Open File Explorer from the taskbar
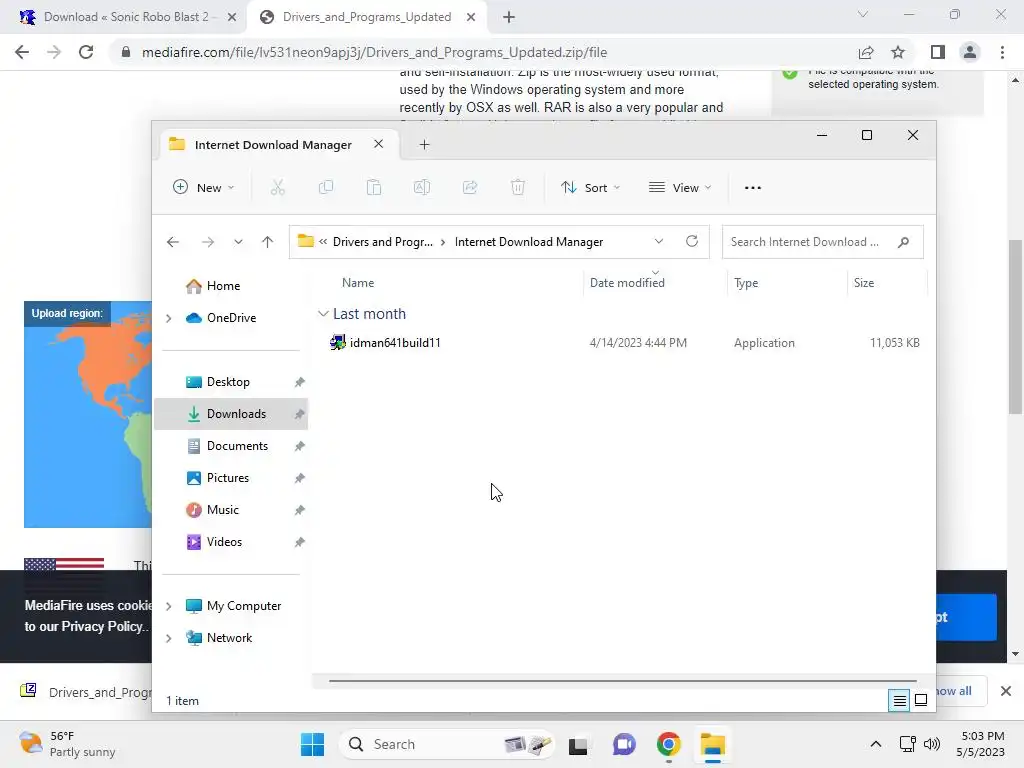The image size is (1024, 768). (x=712, y=744)
